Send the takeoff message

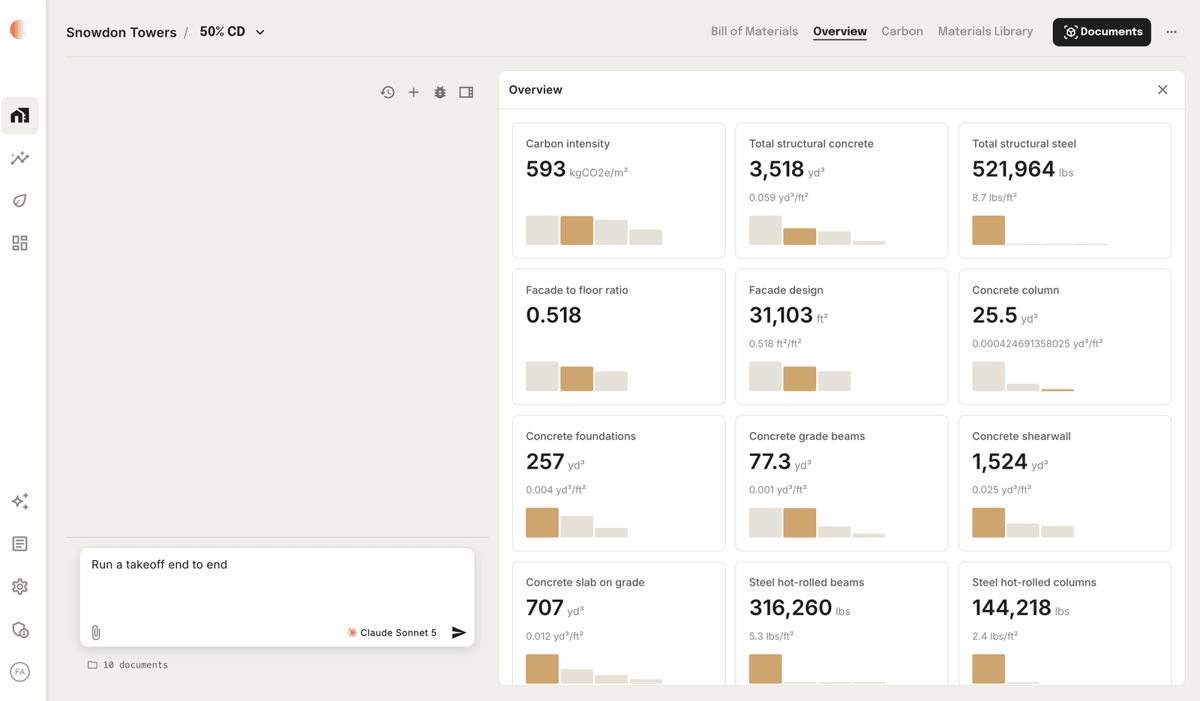[459, 633]
